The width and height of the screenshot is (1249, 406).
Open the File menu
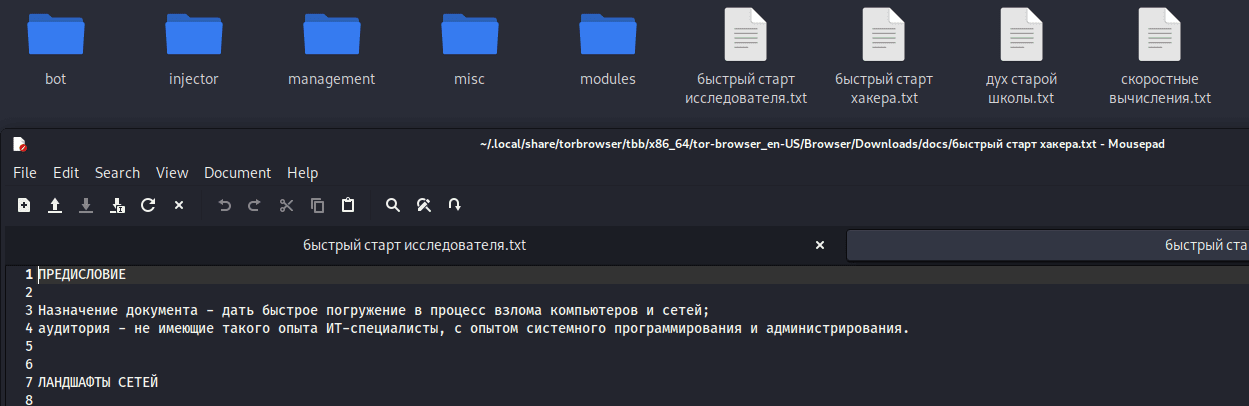(24, 173)
